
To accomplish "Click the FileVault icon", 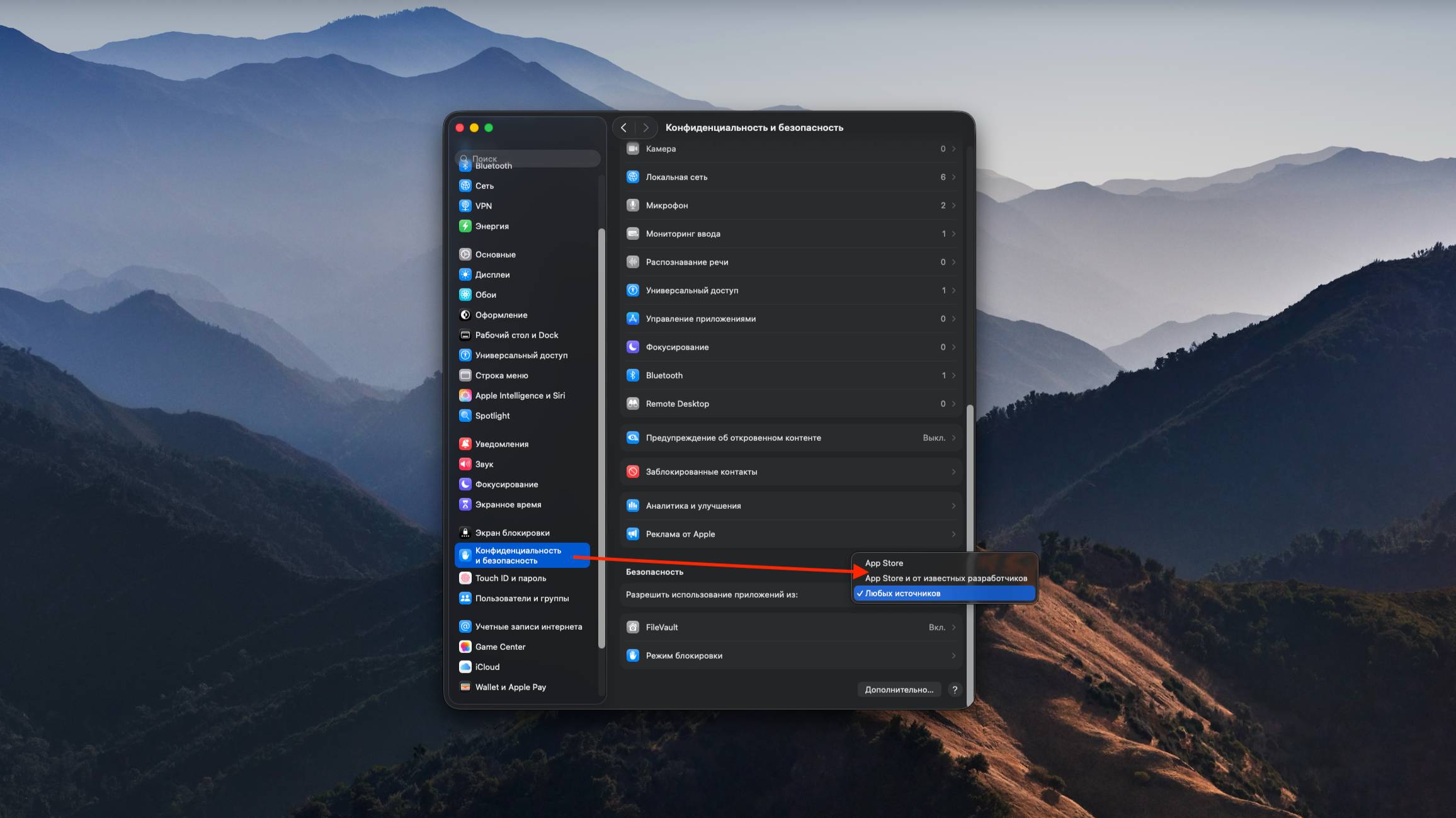I will click(x=633, y=627).
